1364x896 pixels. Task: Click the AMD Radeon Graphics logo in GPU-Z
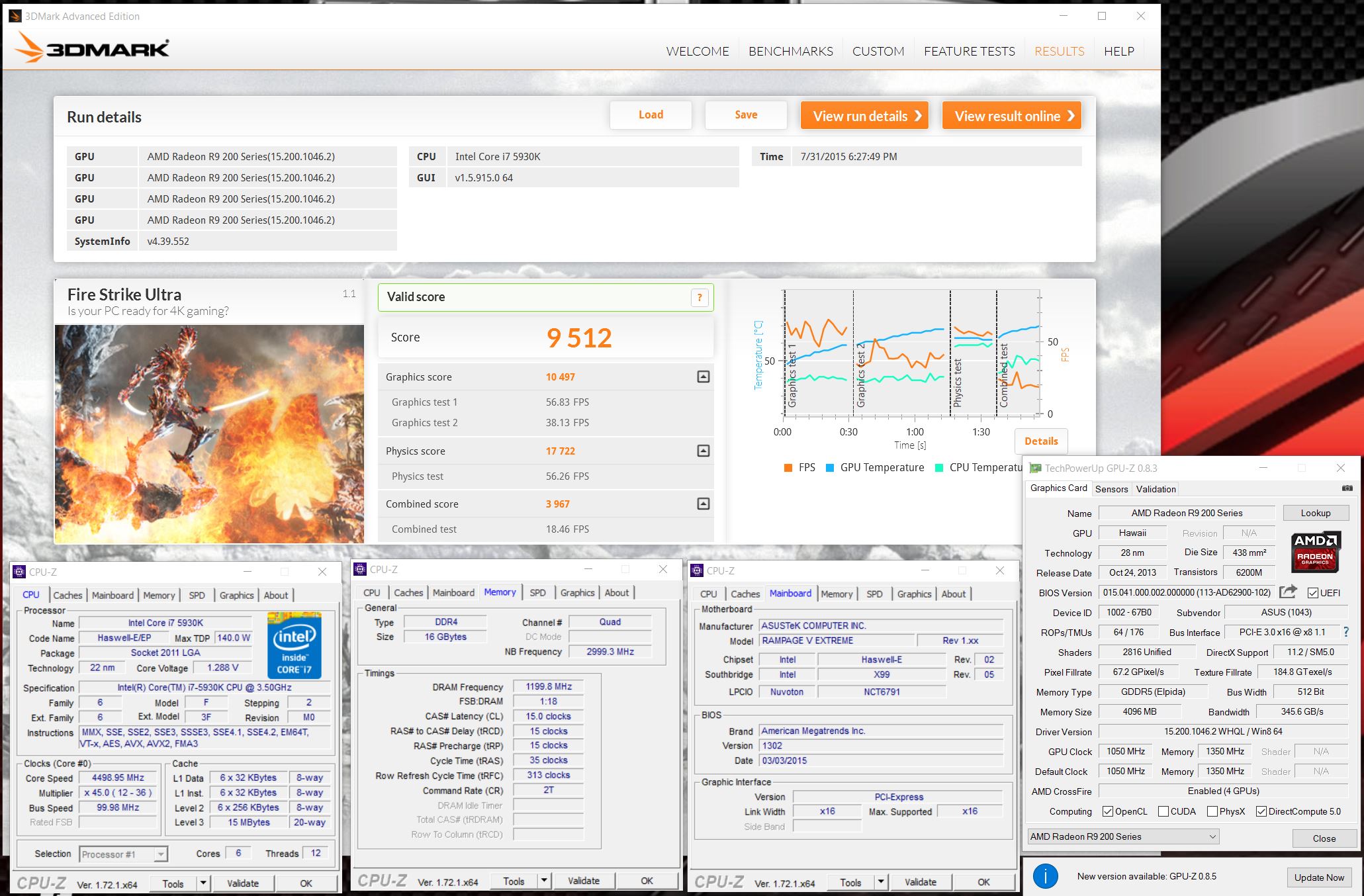(x=1315, y=551)
